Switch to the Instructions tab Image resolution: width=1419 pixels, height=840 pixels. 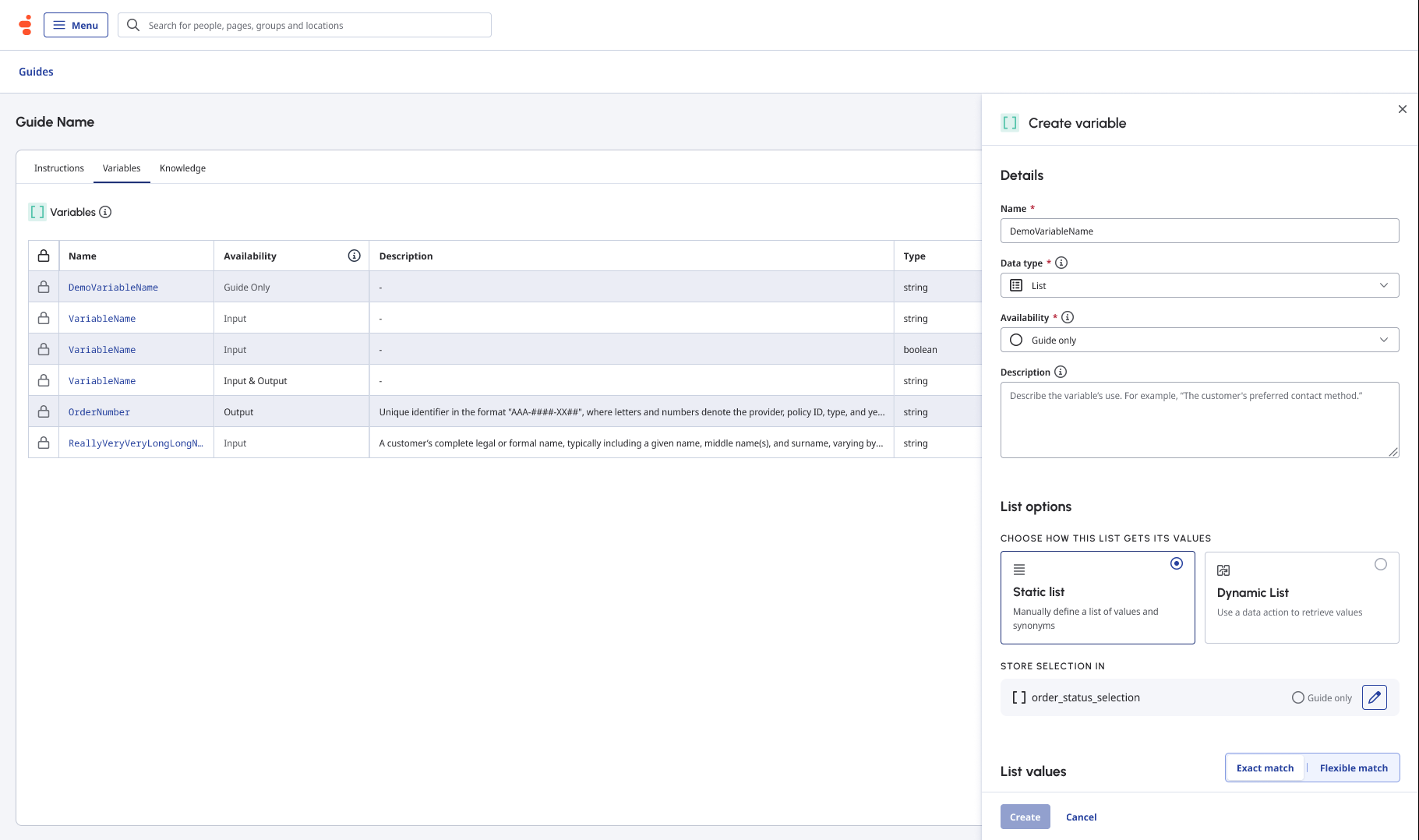59,168
